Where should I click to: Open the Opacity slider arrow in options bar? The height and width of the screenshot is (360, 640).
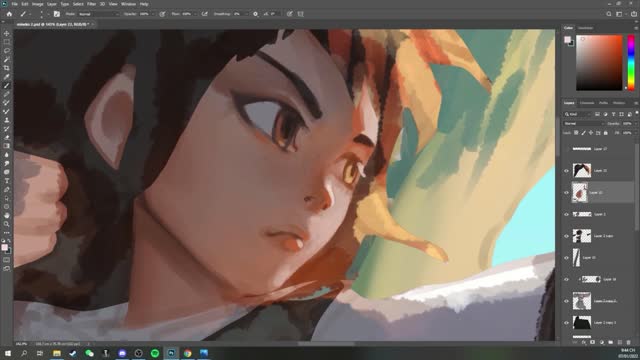pyautogui.click(x=153, y=14)
